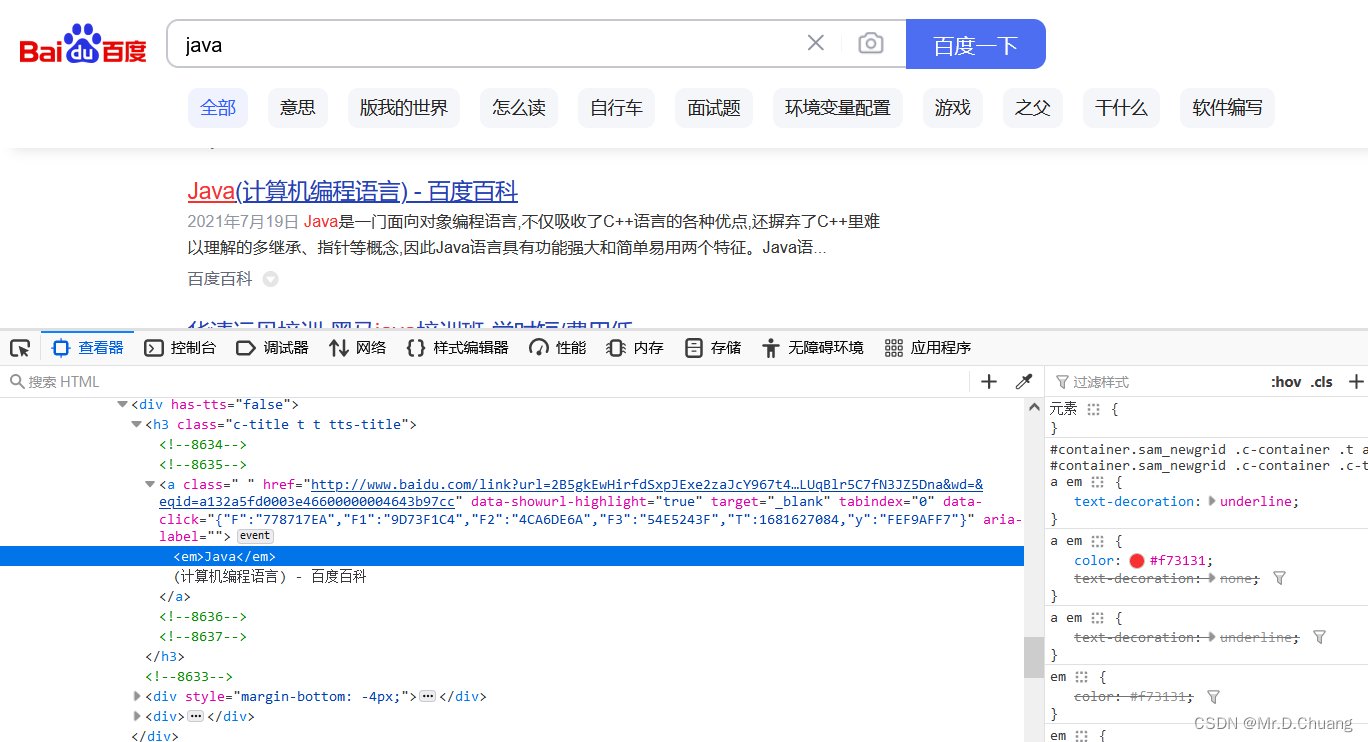Select the <em>Java</em> row
Image resolution: width=1368 pixels, height=742 pixels.
(512, 556)
